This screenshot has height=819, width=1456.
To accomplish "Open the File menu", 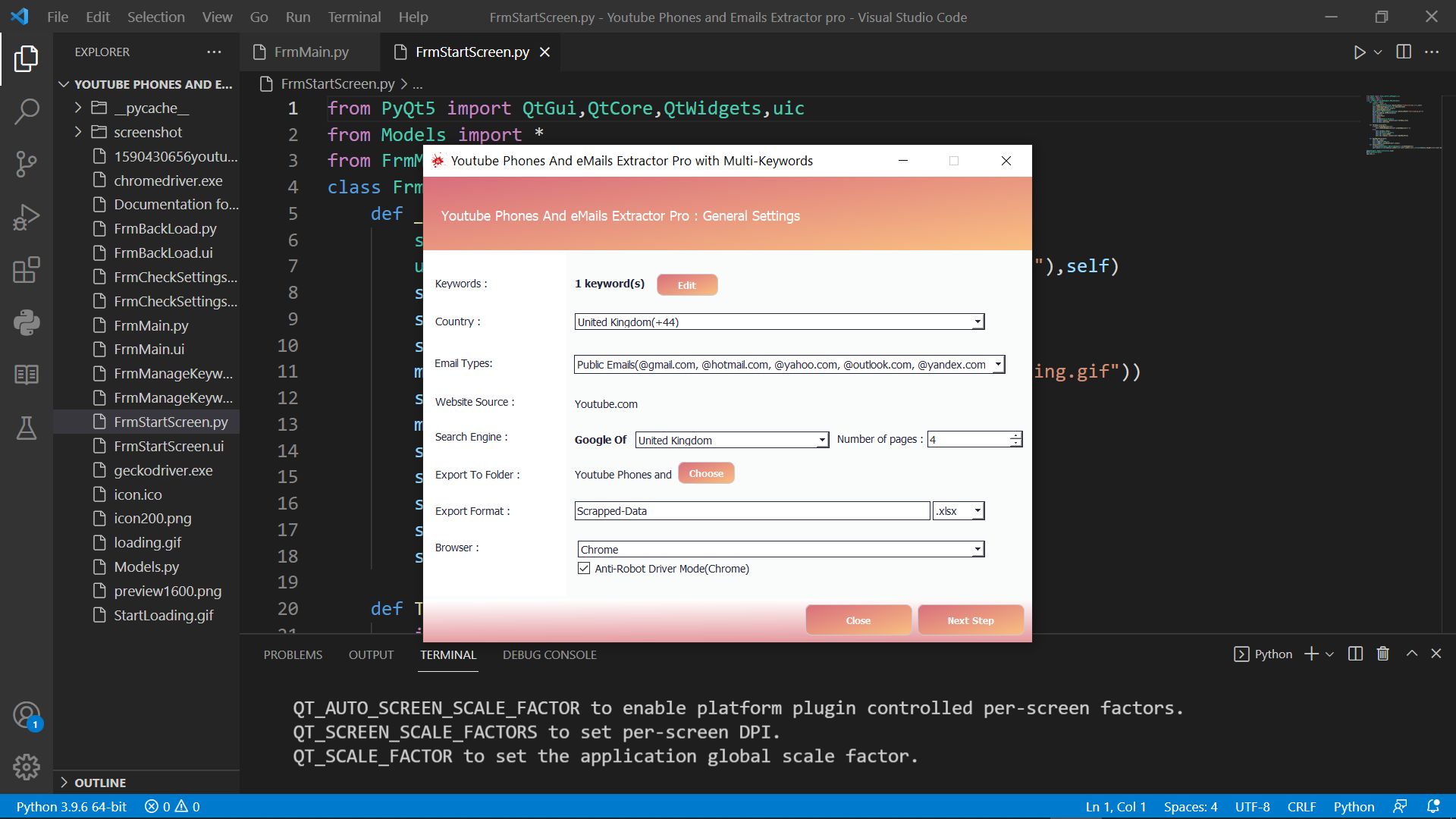I will [x=58, y=17].
